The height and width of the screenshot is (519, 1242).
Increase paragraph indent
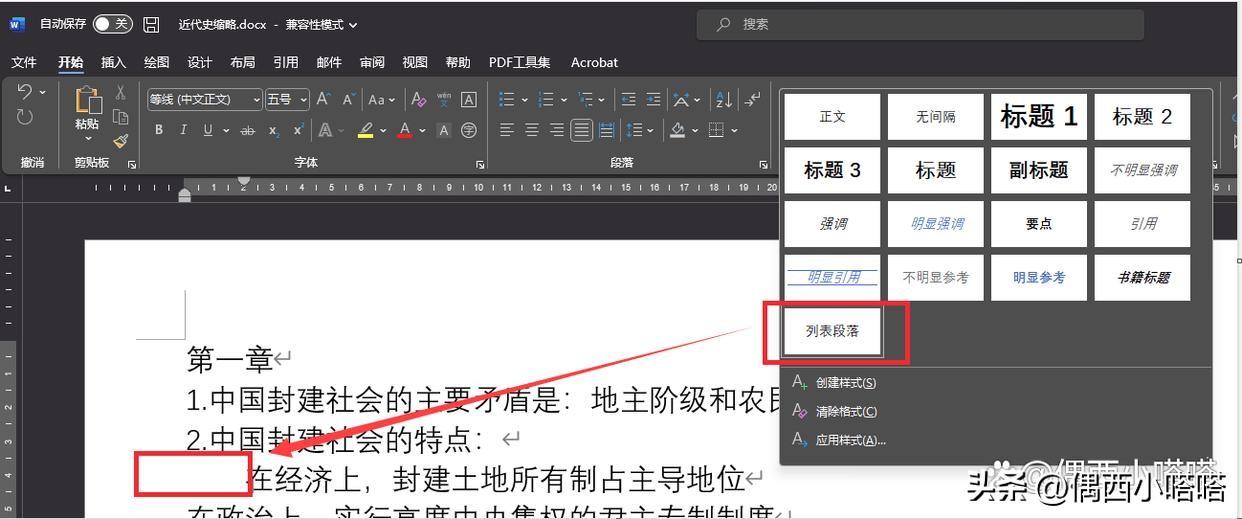[x=653, y=99]
